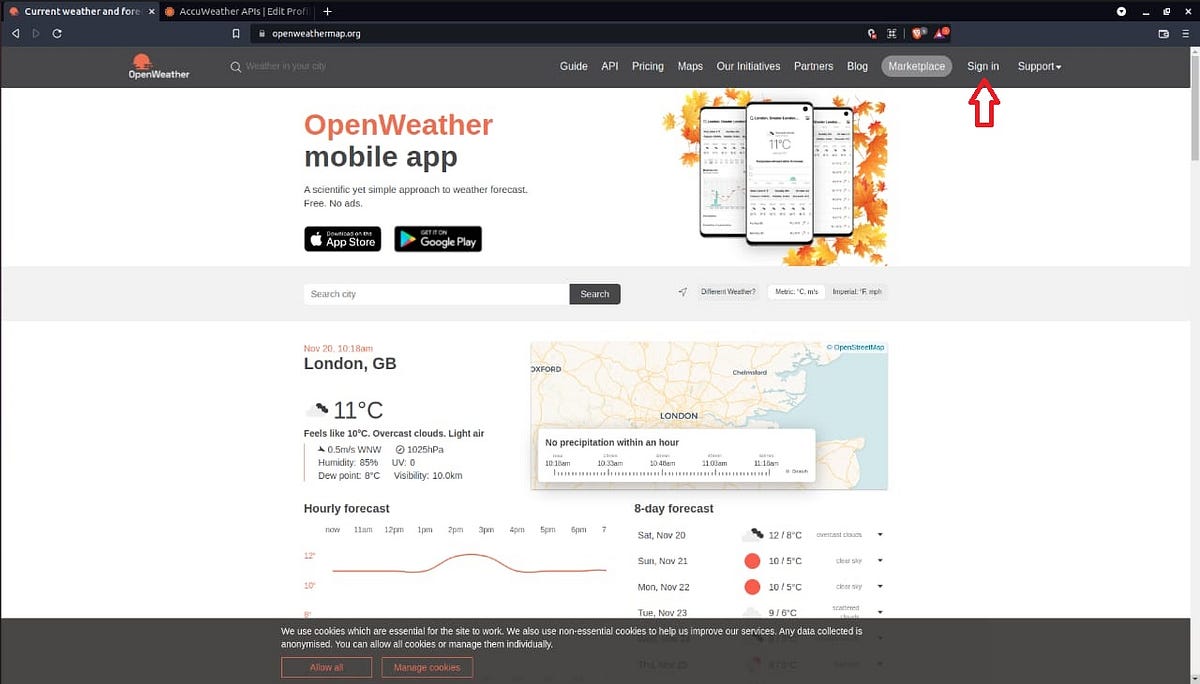
Task: Click Different Weather? toggle option
Action: pyautogui.click(x=727, y=291)
